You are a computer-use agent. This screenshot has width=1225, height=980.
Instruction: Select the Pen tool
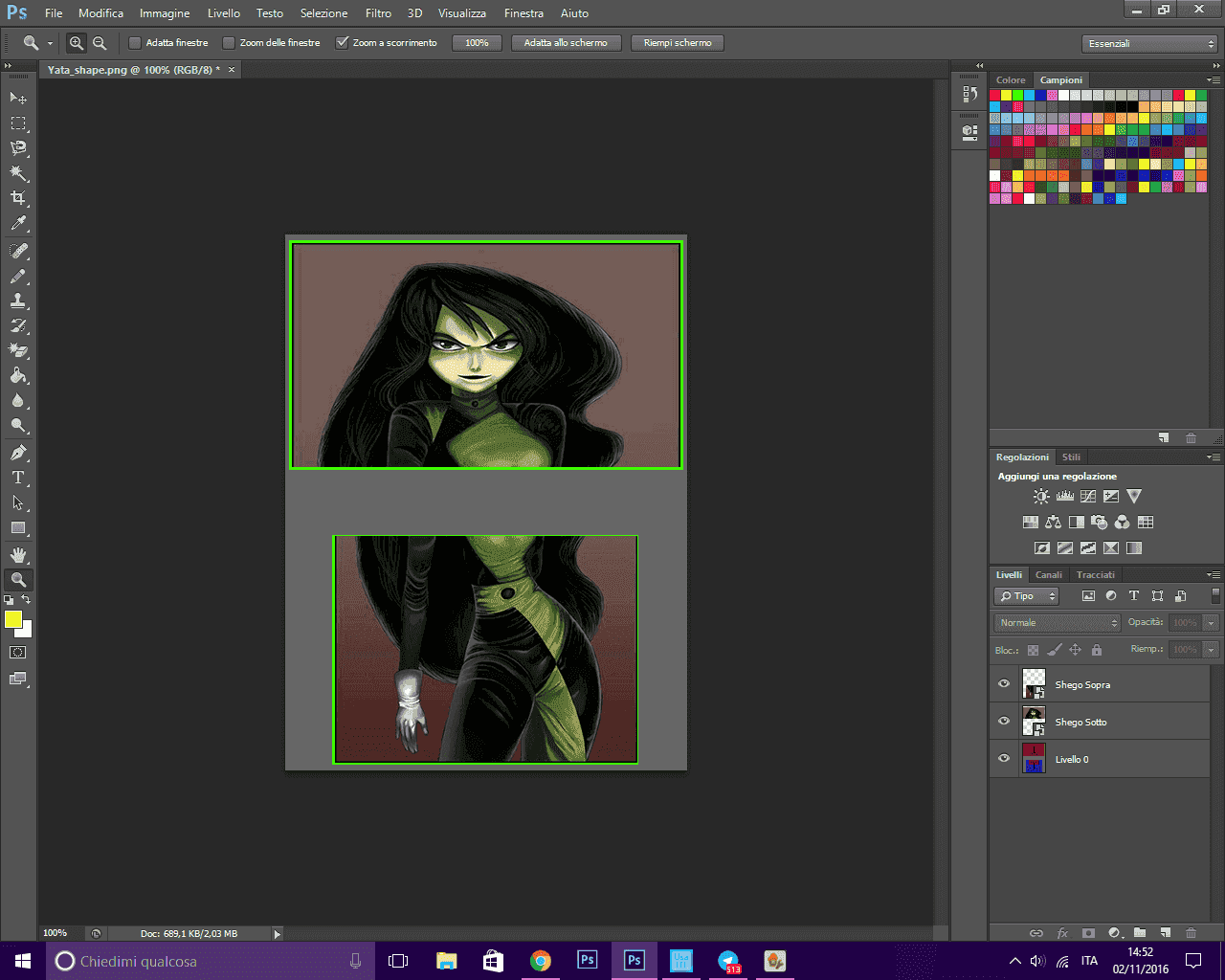[18, 453]
